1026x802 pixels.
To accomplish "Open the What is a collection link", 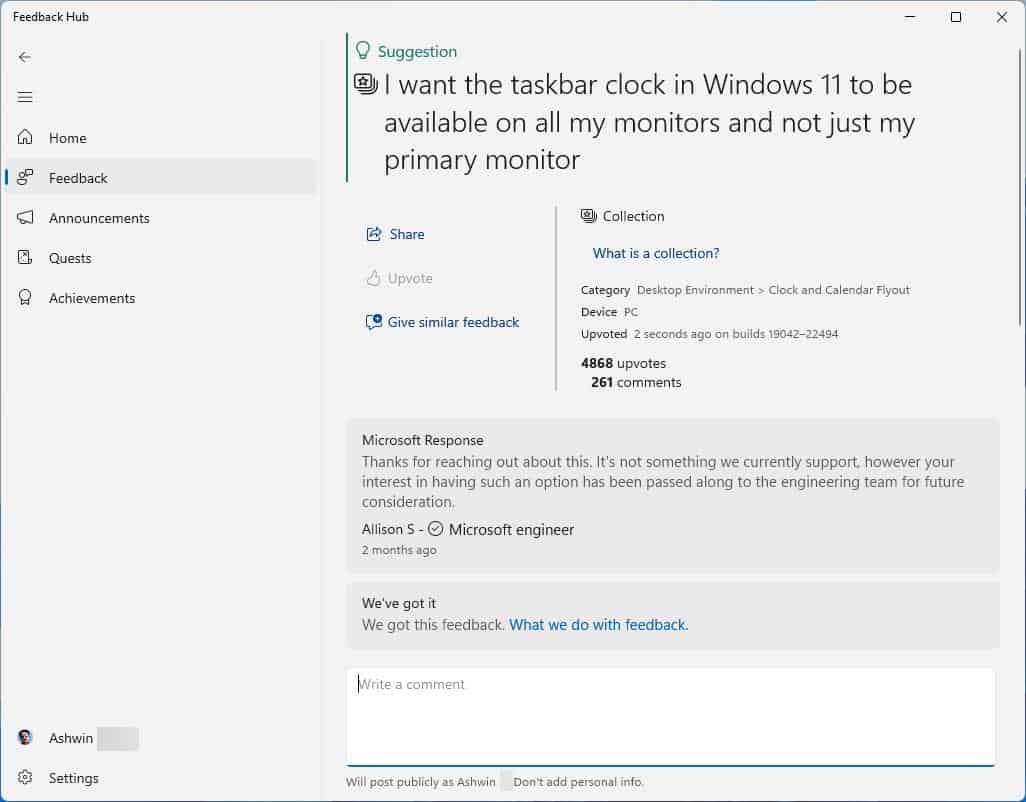I will [655, 253].
